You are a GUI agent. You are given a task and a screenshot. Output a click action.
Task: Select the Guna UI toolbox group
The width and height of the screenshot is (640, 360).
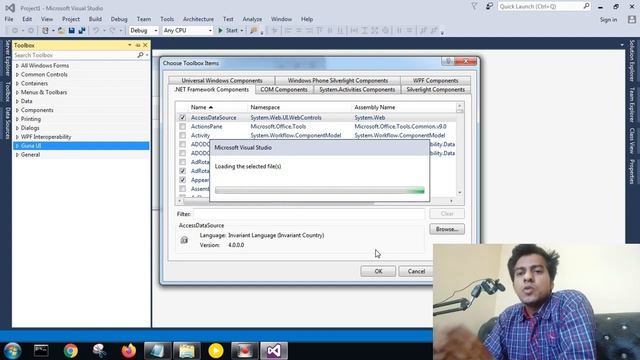click(x=81, y=146)
